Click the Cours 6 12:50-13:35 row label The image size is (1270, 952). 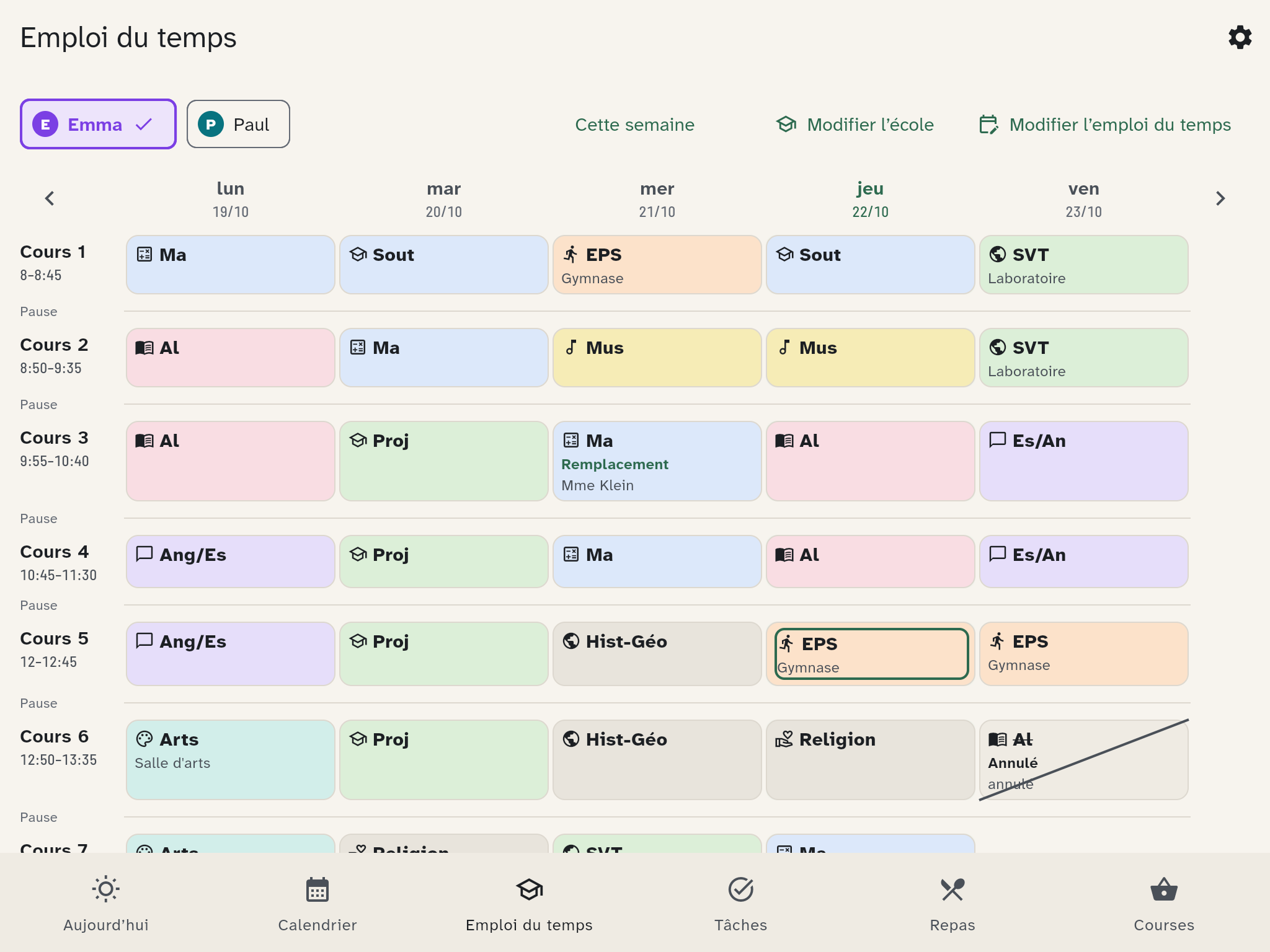(58, 747)
